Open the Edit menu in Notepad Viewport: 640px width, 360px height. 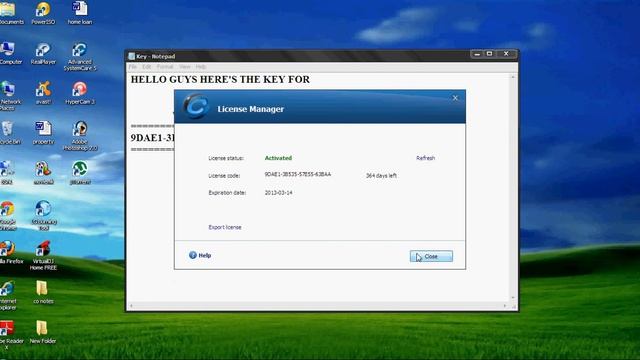tap(147, 67)
